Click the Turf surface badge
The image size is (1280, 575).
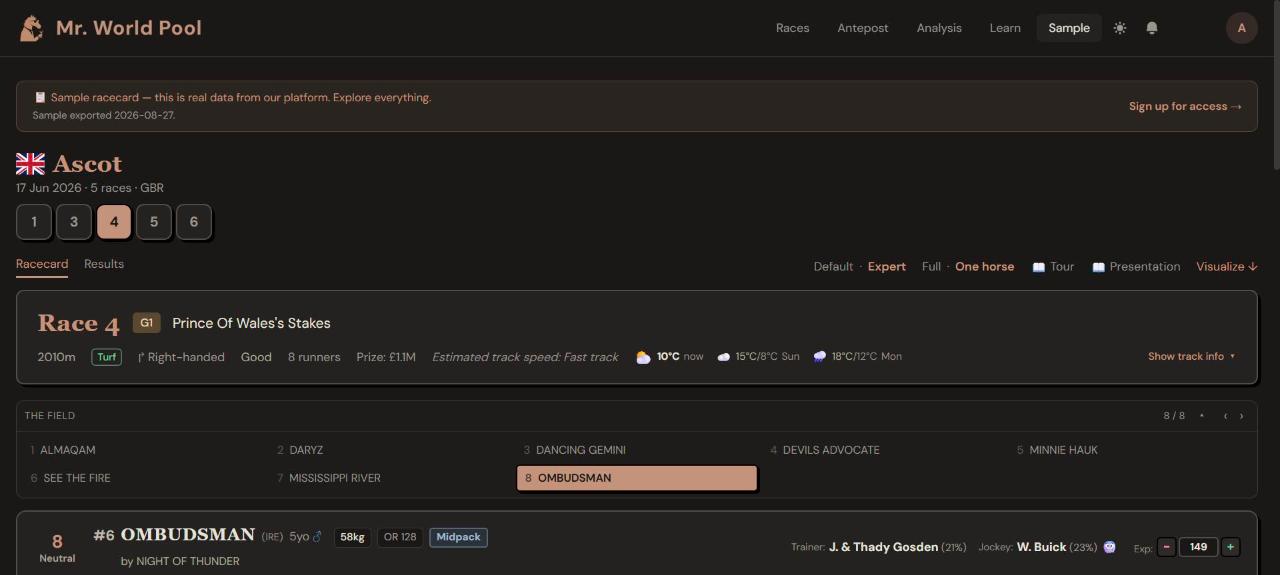click(x=107, y=357)
